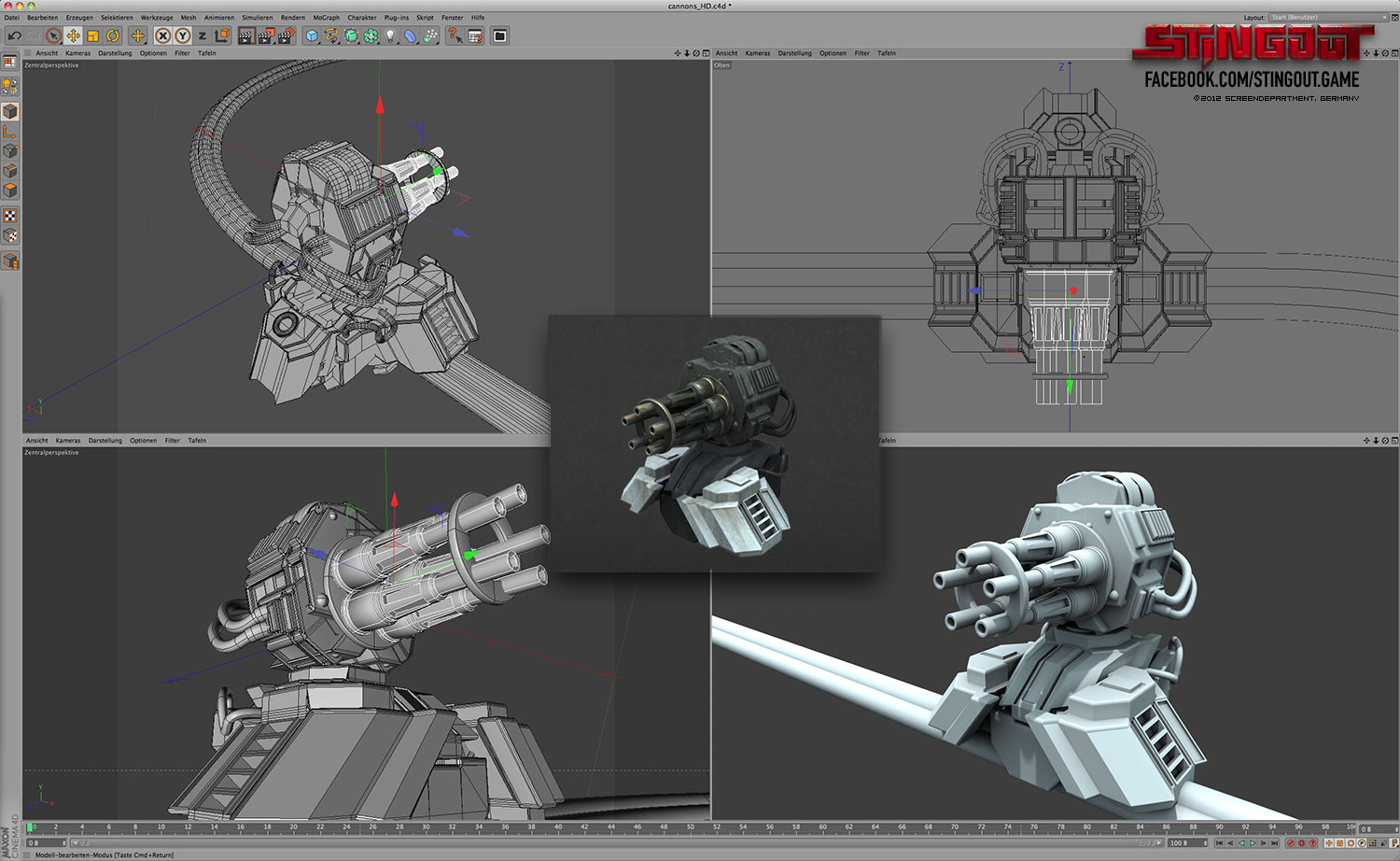This screenshot has height=861, width=1400.
Task: Play the animation backwards
Action: (x=1241, y=843)
